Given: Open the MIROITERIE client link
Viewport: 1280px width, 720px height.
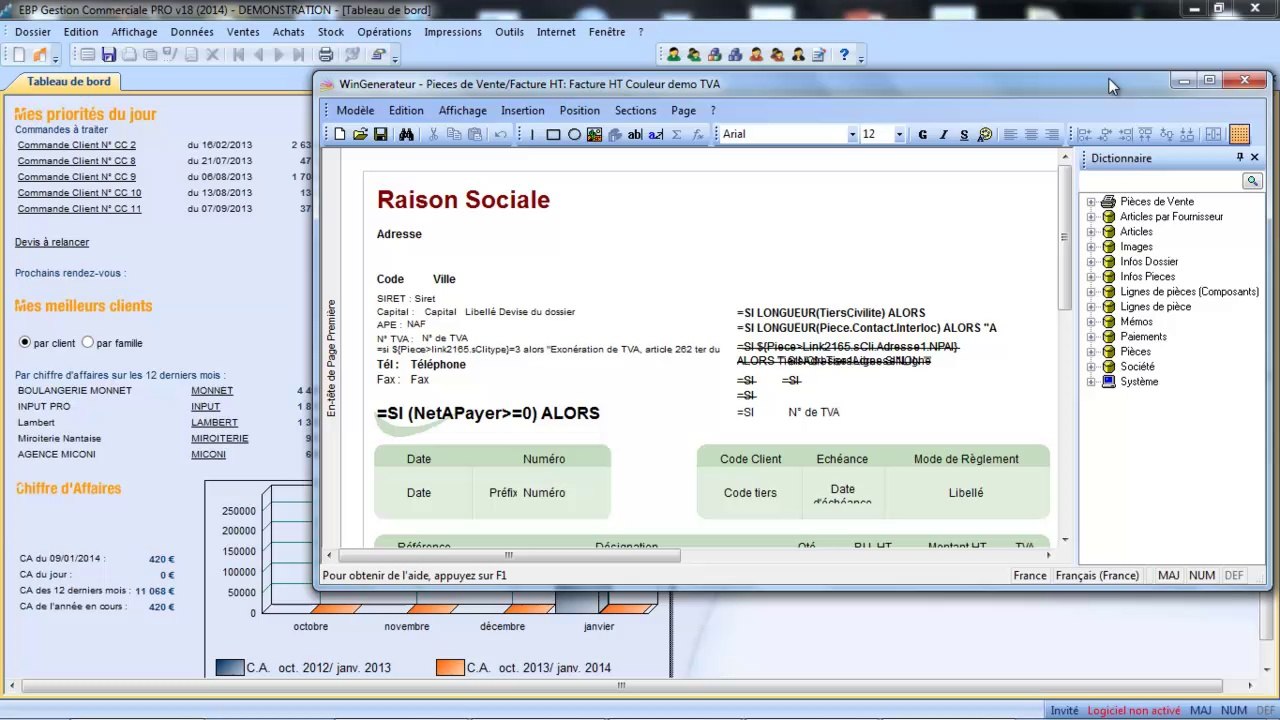Looking at the screenshot, I should tap(220, 439).
